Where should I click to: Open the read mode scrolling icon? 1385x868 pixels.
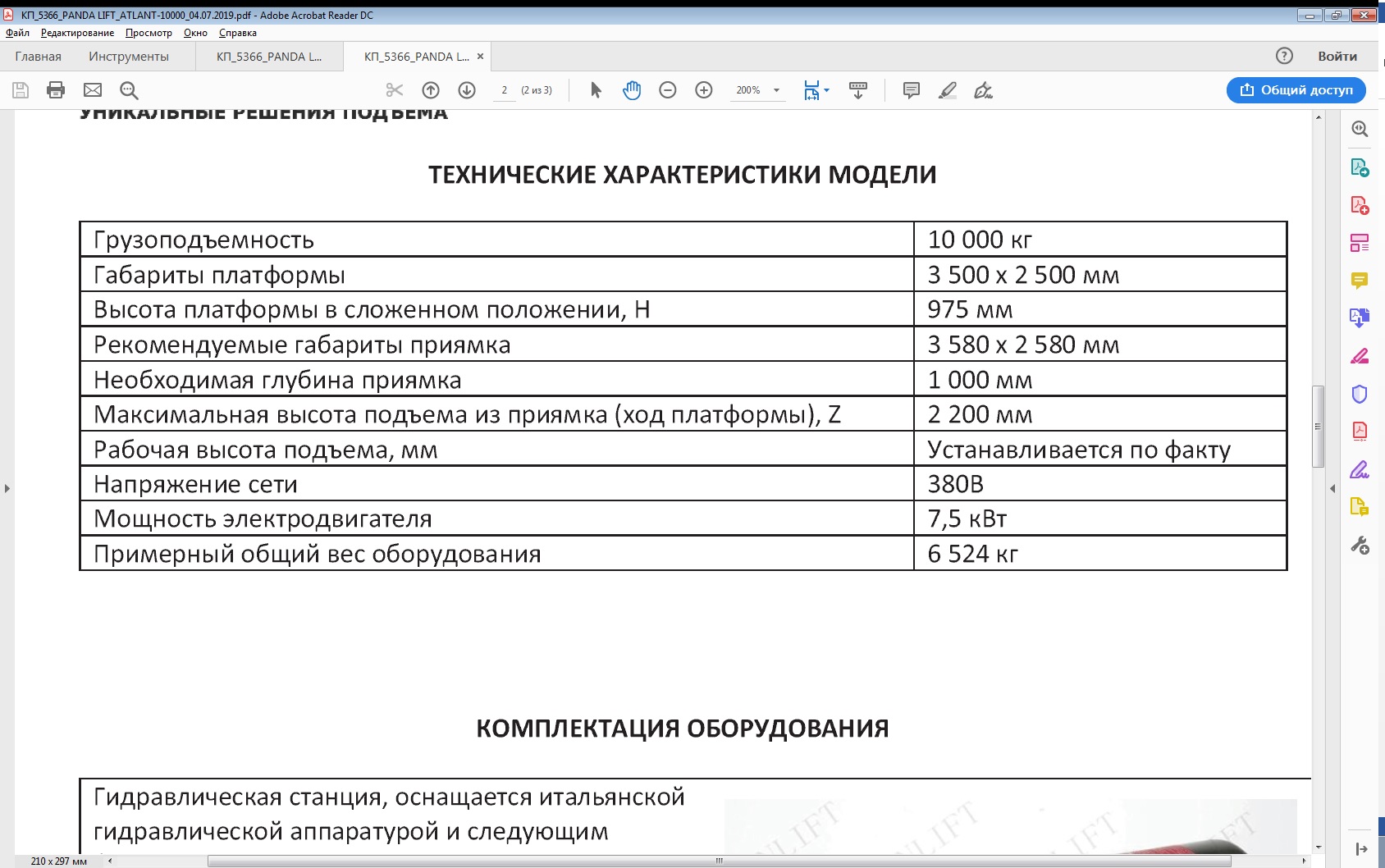(858, 90)
